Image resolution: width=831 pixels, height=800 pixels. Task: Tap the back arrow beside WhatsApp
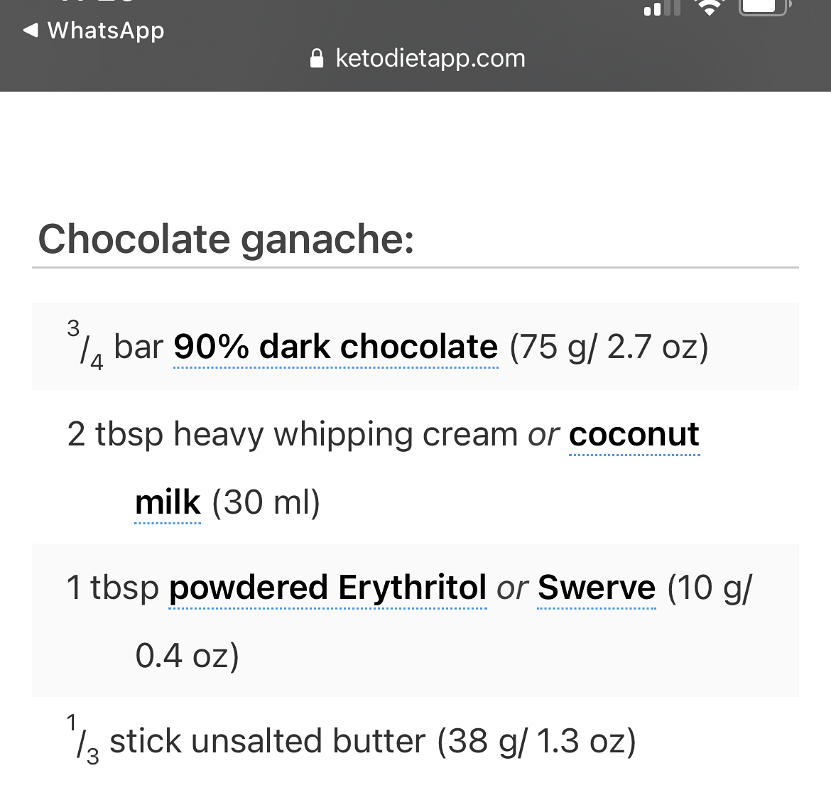coord(31,30)
